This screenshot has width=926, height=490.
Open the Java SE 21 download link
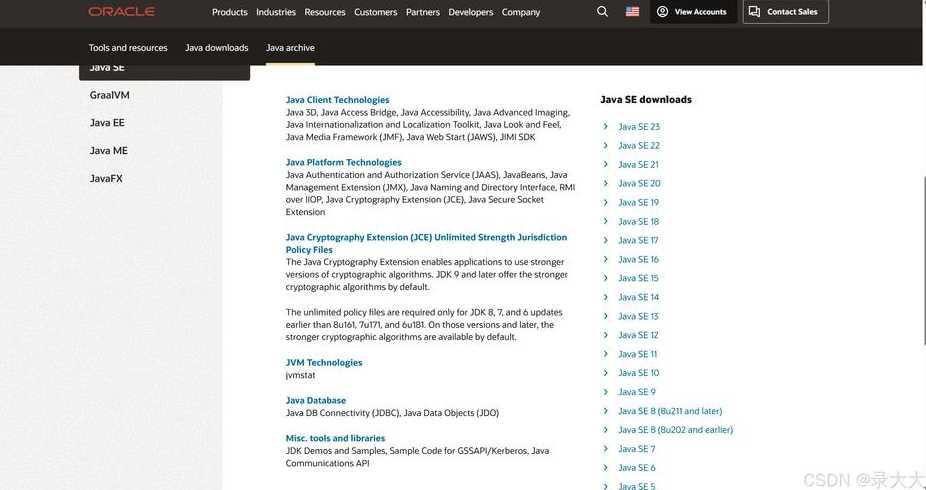click(x=638, y=164)
